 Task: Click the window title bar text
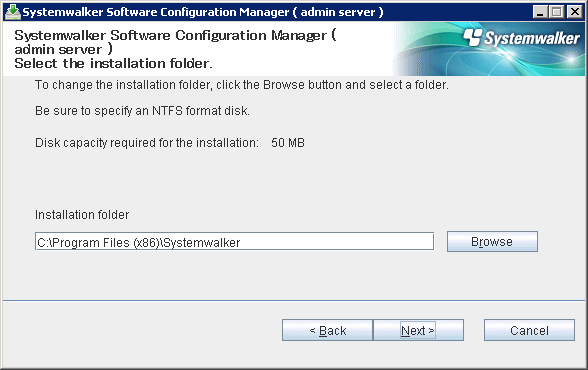click(203, 12)
